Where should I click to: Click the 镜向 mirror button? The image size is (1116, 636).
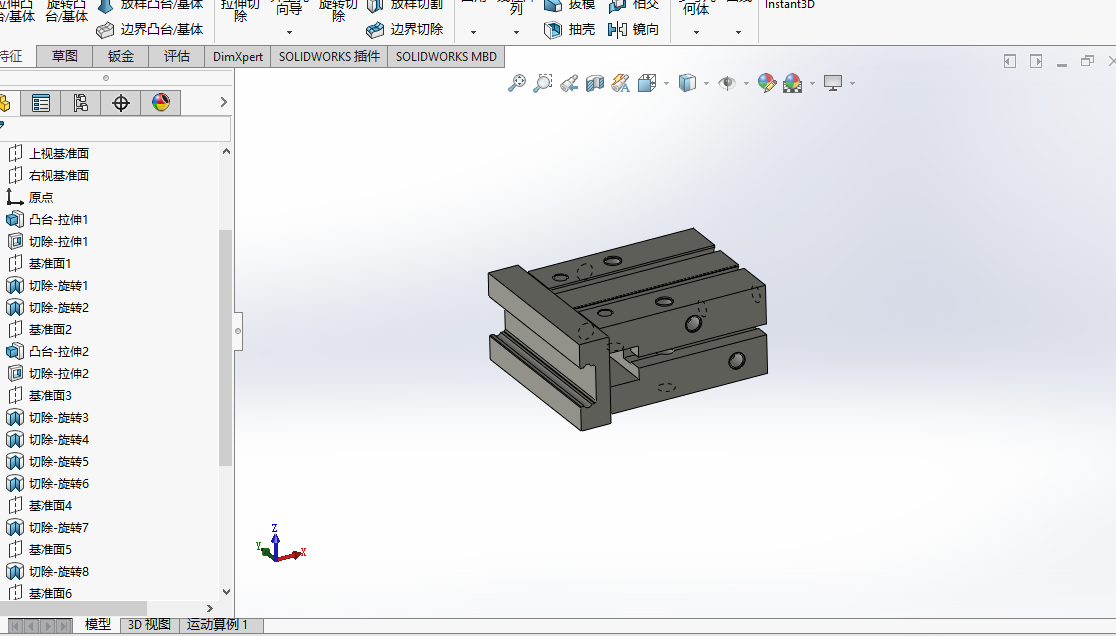coord(633,29)
